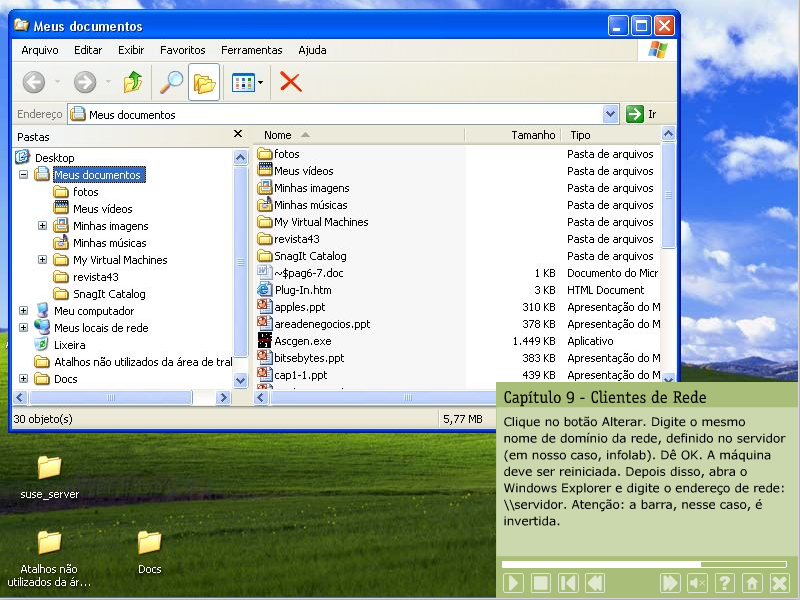The image size is (800, 600).
Task: Collapse the Meus documentos tree node
Action: 23,175
